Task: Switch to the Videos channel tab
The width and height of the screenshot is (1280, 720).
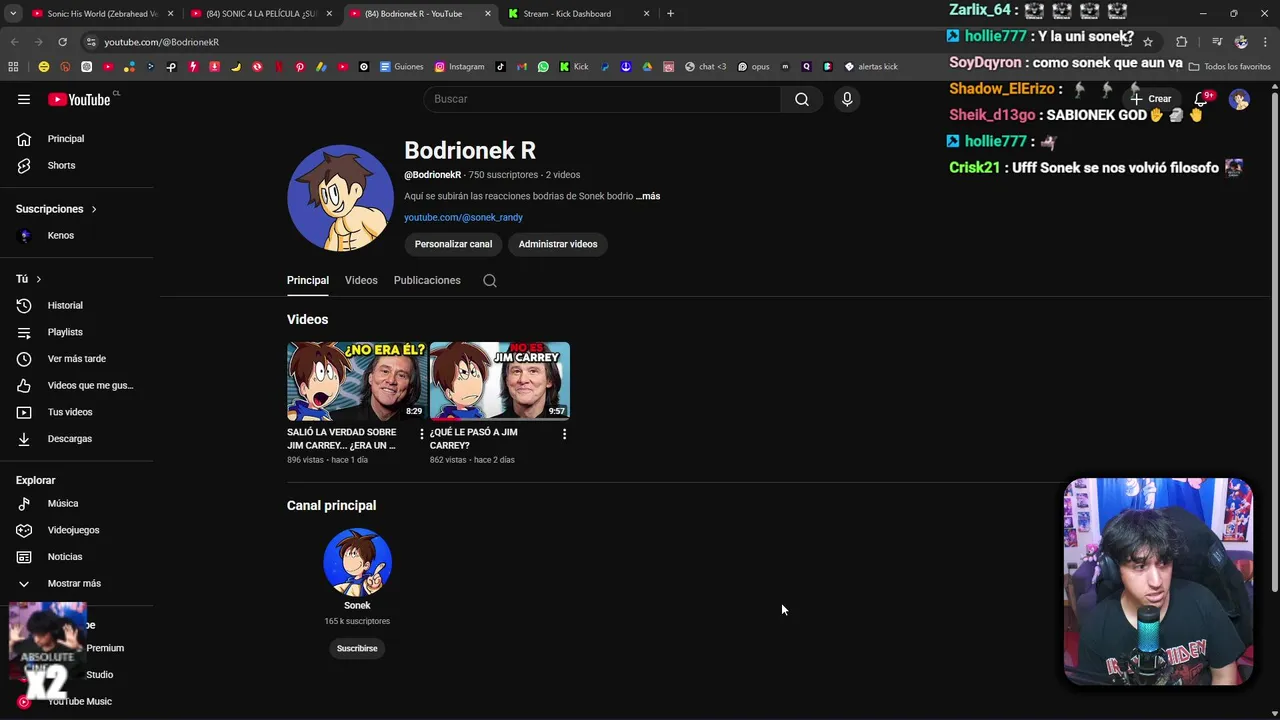Action: (x=361, y=280)
